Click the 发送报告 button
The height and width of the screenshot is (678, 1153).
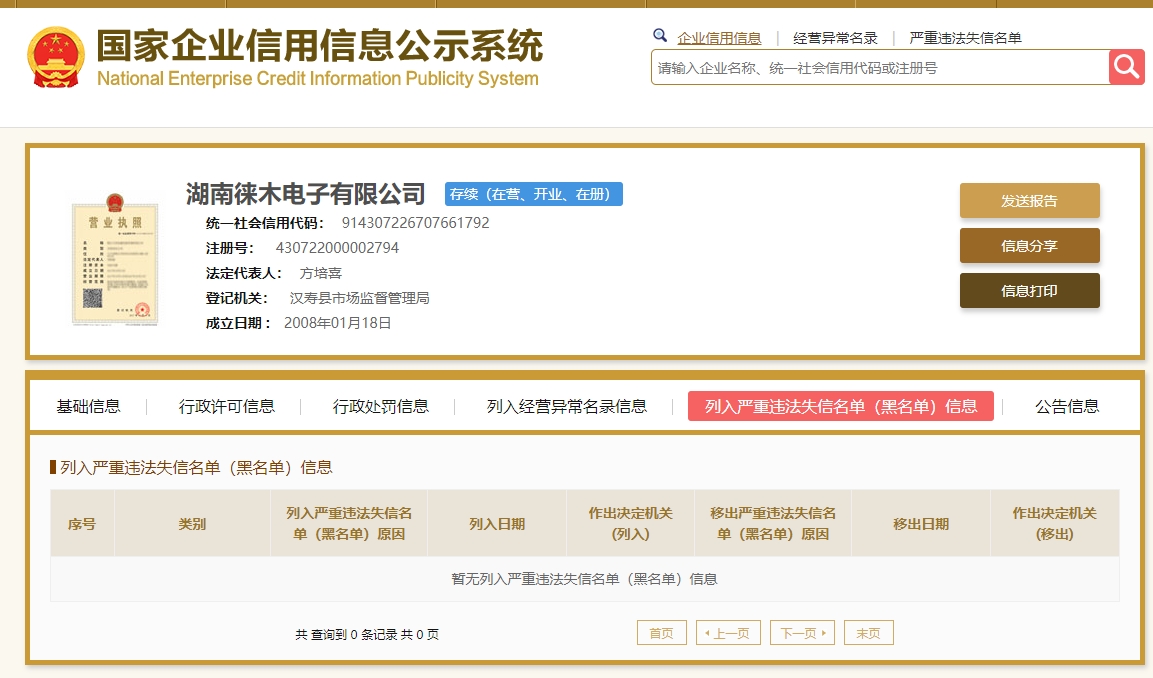tap(1029, 201)
